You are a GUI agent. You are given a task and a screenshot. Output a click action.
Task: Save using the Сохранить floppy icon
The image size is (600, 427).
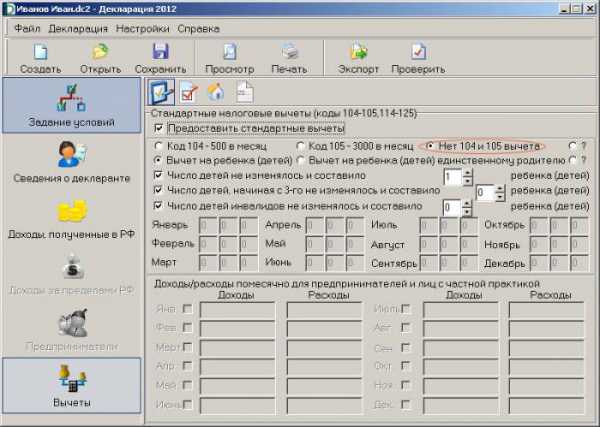pos(160,52)
